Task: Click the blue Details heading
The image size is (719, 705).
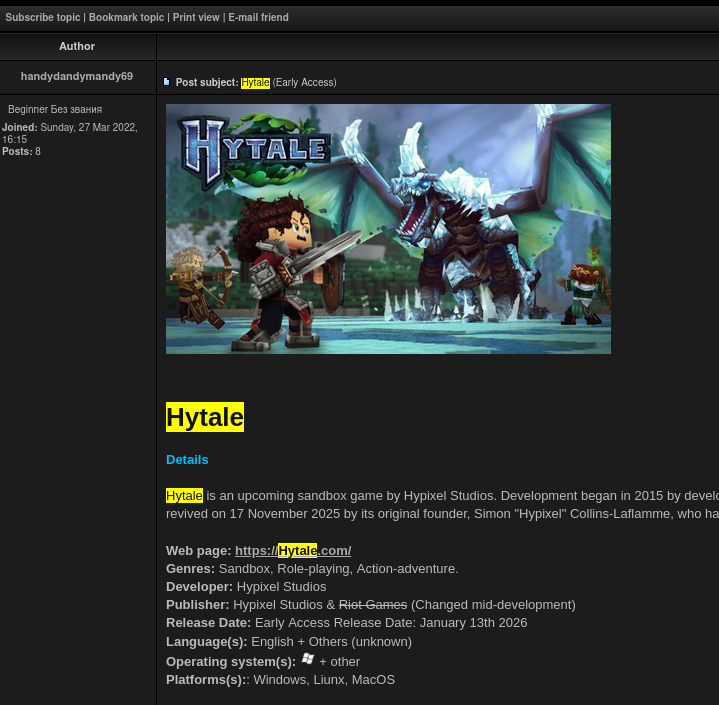Action: coord(187,460)
